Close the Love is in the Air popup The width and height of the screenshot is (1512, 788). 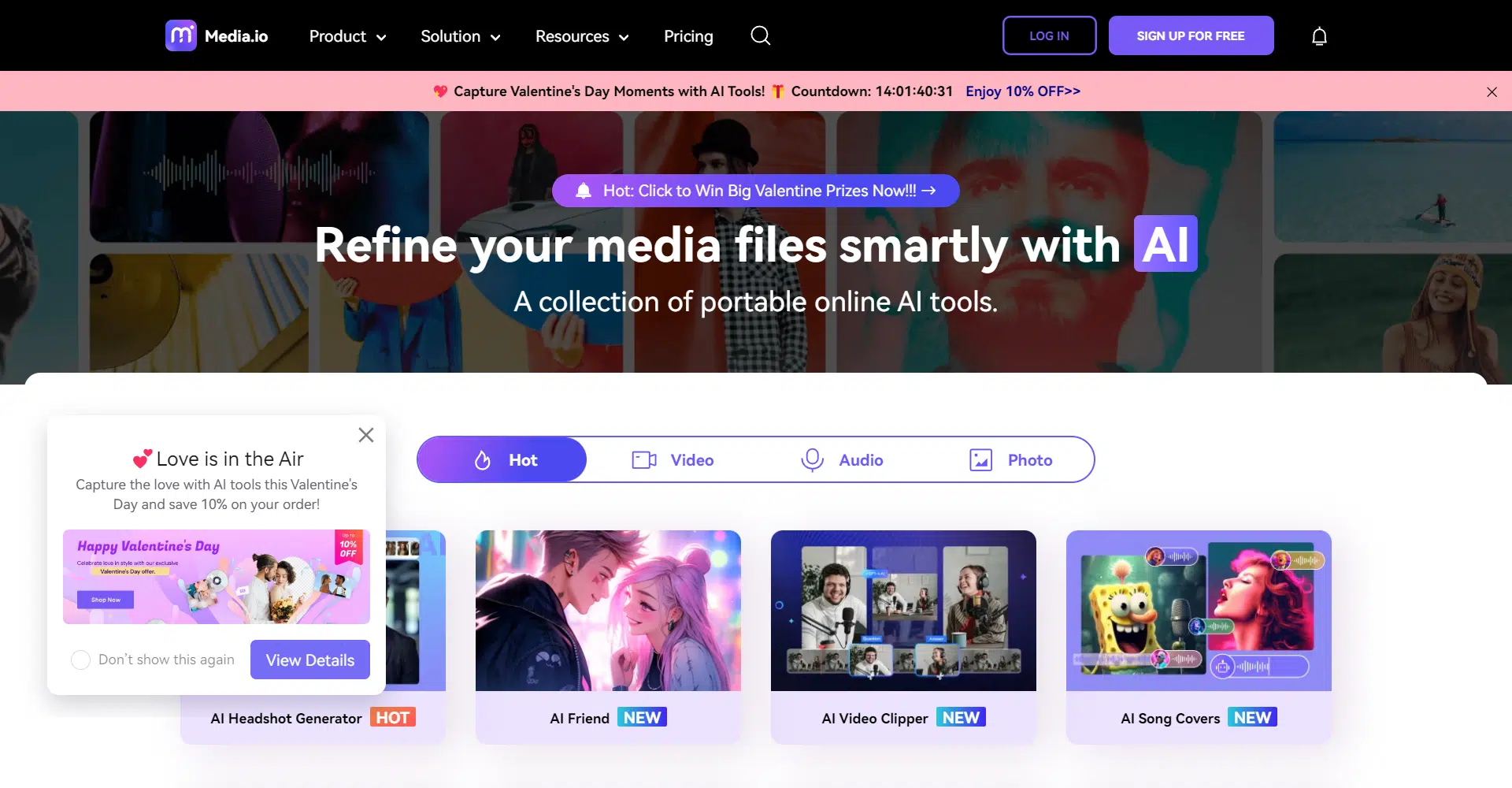[366, 435]
